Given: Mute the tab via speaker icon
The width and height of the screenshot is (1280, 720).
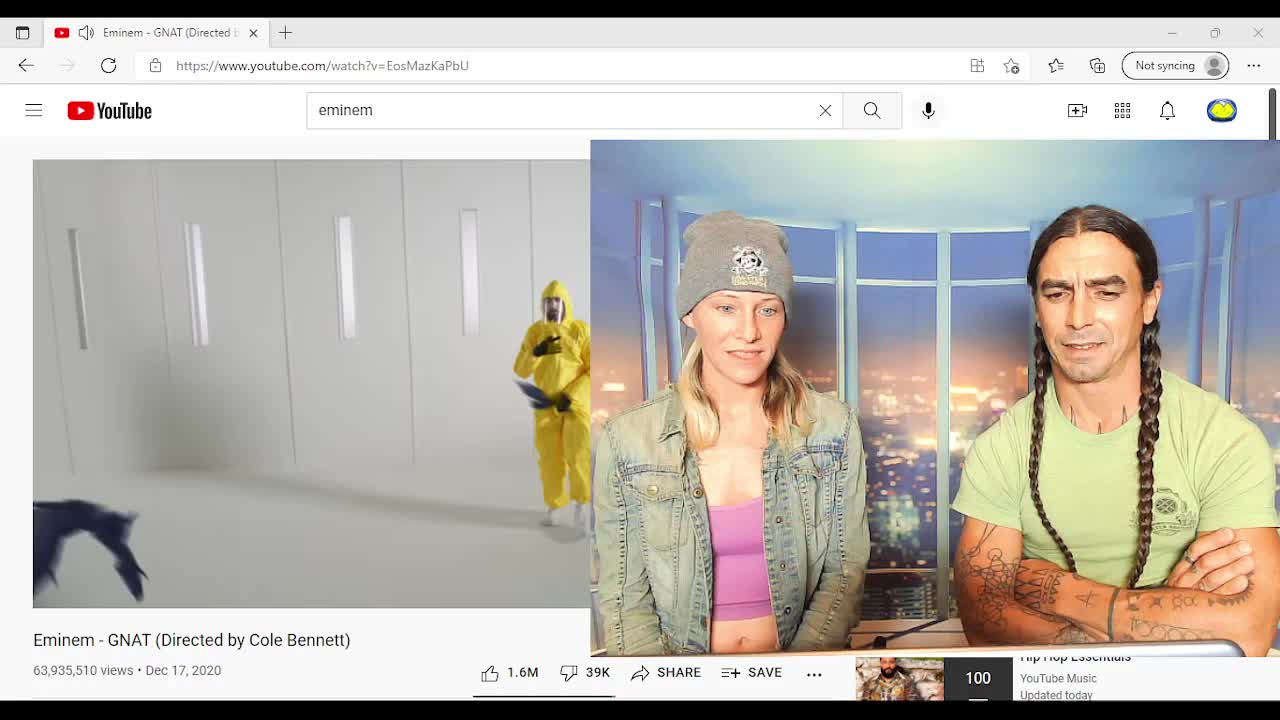Looking at the screenshot, I should pyautogui.click(x=86, y=33).
